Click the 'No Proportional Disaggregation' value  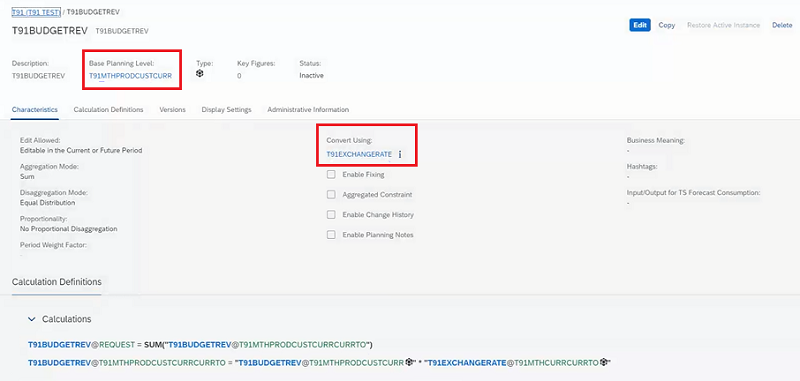(68, 228)
